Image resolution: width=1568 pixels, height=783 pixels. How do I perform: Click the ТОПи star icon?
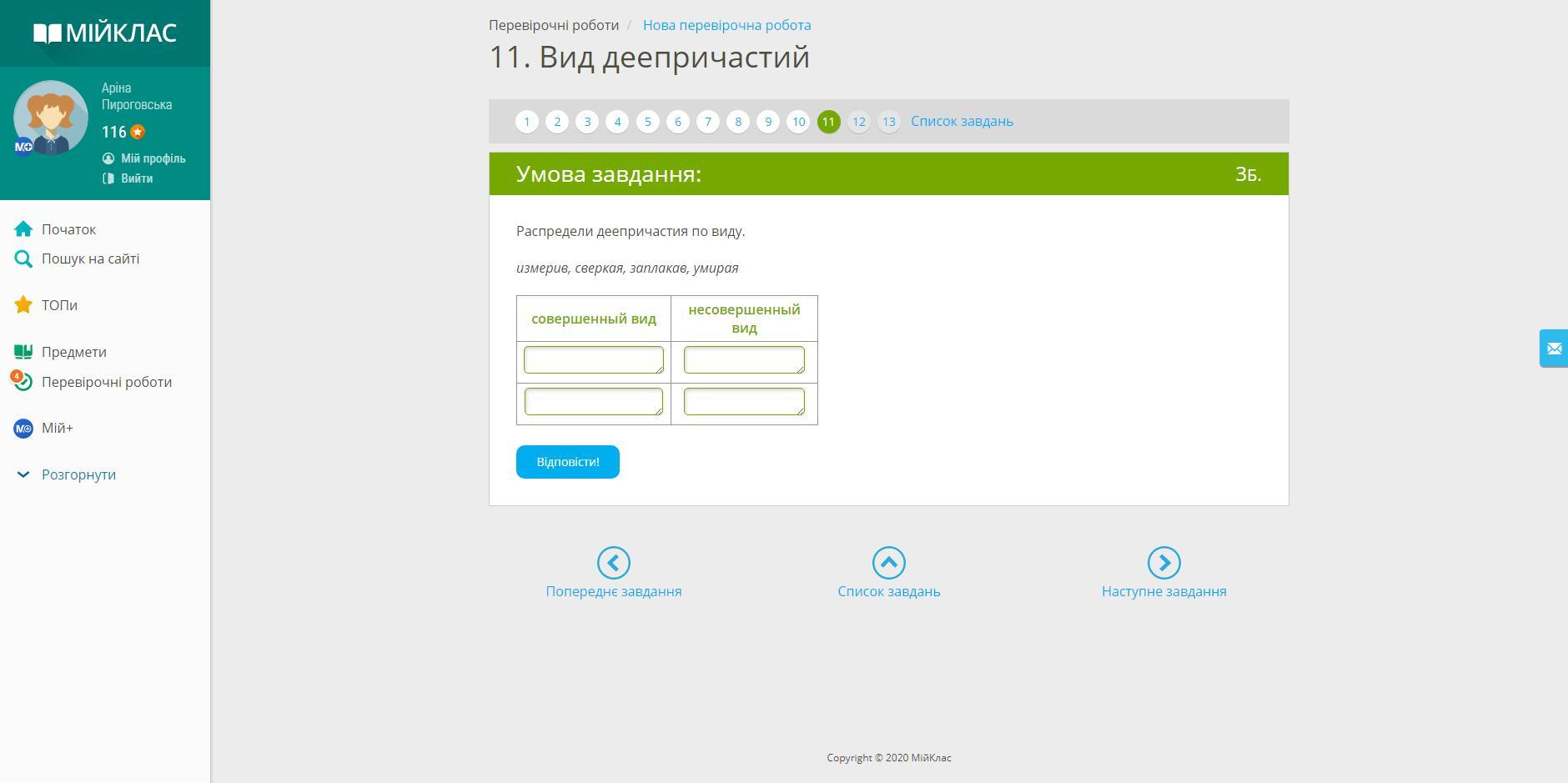point(23,305)
